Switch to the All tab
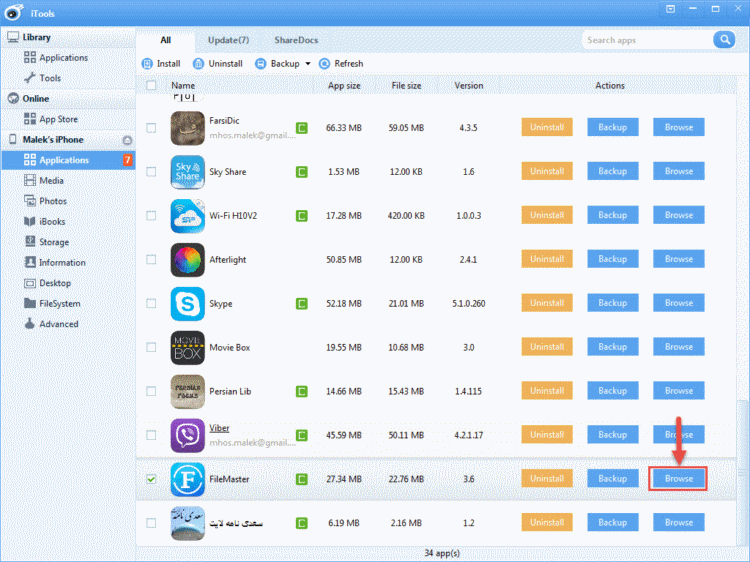 (x=165, y=40)
